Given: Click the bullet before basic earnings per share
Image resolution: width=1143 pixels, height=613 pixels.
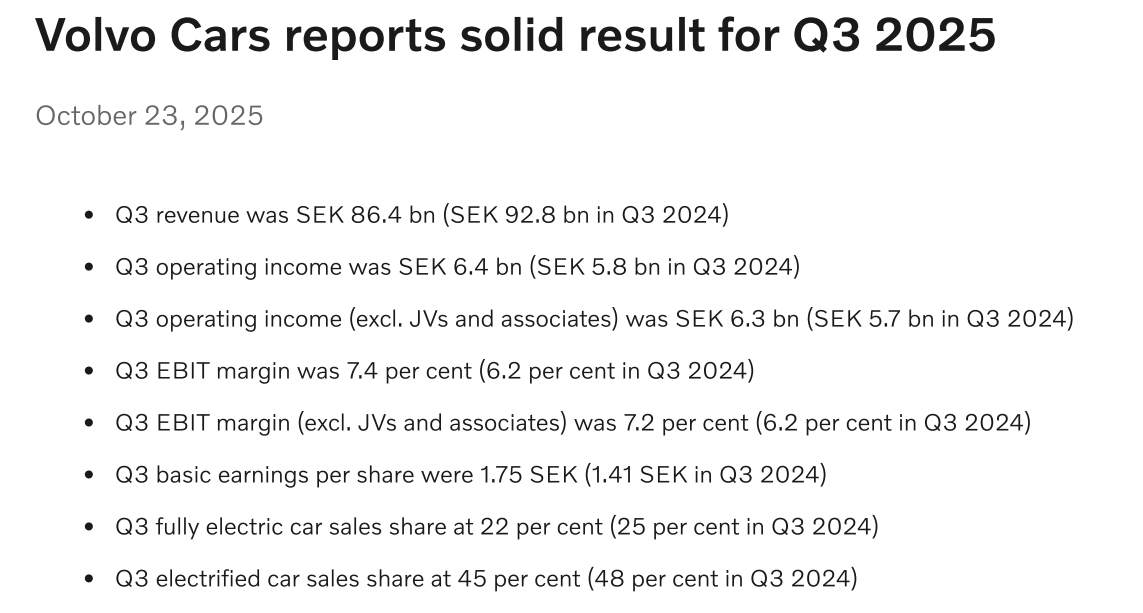Looking at the screenshot, I should point(90,476).
